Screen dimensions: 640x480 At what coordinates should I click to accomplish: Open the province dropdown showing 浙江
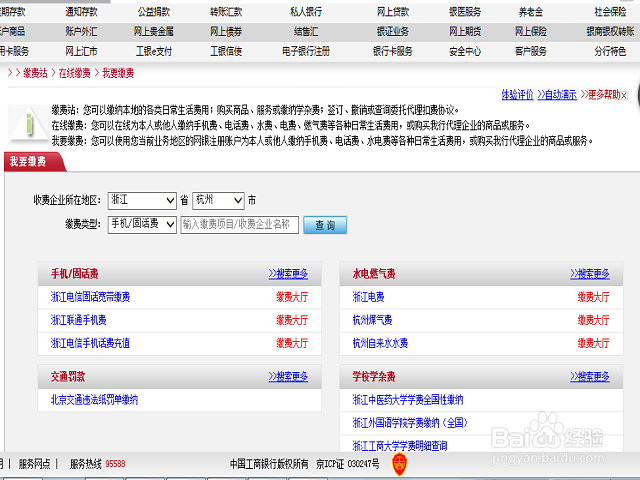coord(142,200)
